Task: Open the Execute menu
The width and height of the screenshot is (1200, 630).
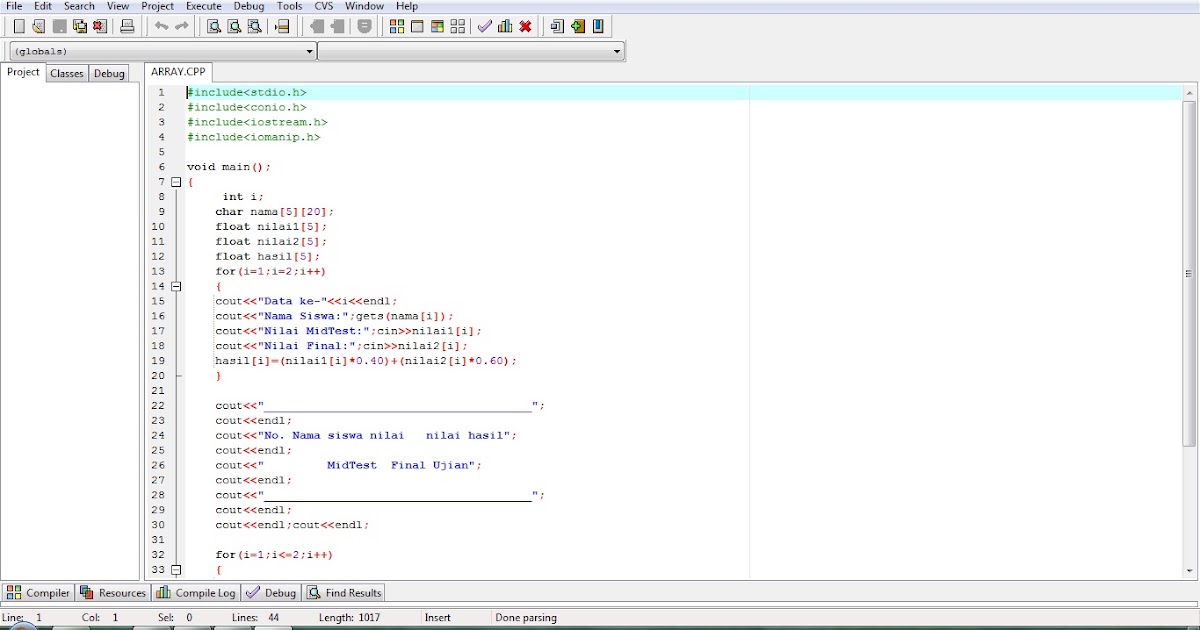Action: point(204,6)
